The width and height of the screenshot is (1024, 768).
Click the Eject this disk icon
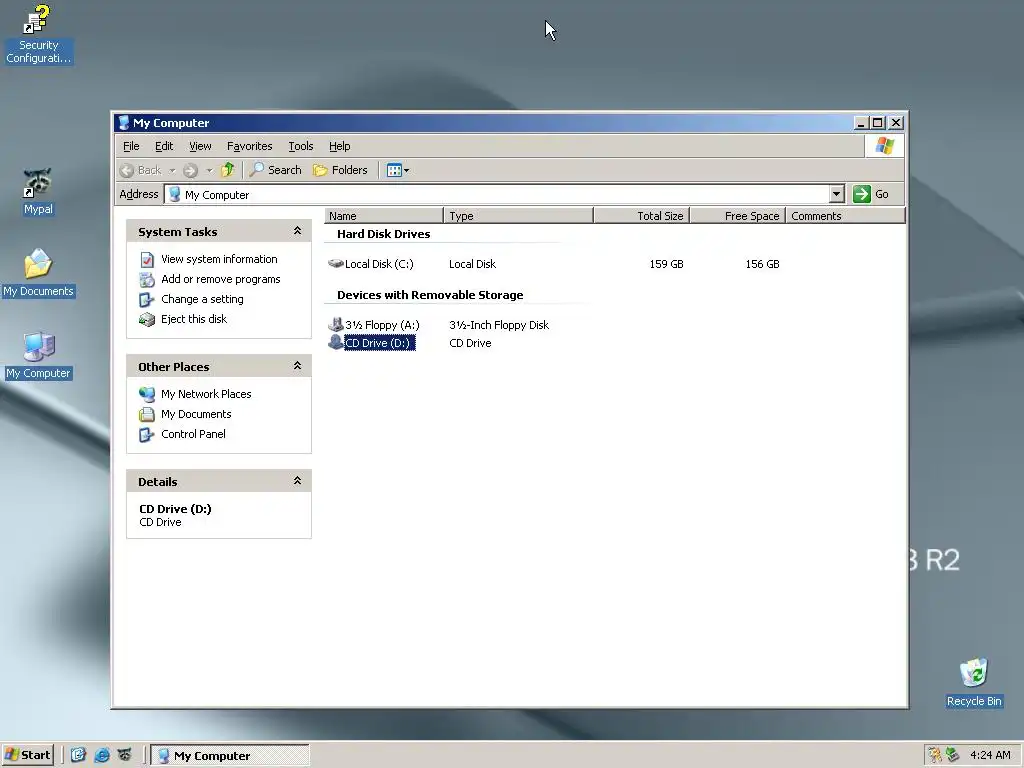pyautogui.click(x=147, y=319)
